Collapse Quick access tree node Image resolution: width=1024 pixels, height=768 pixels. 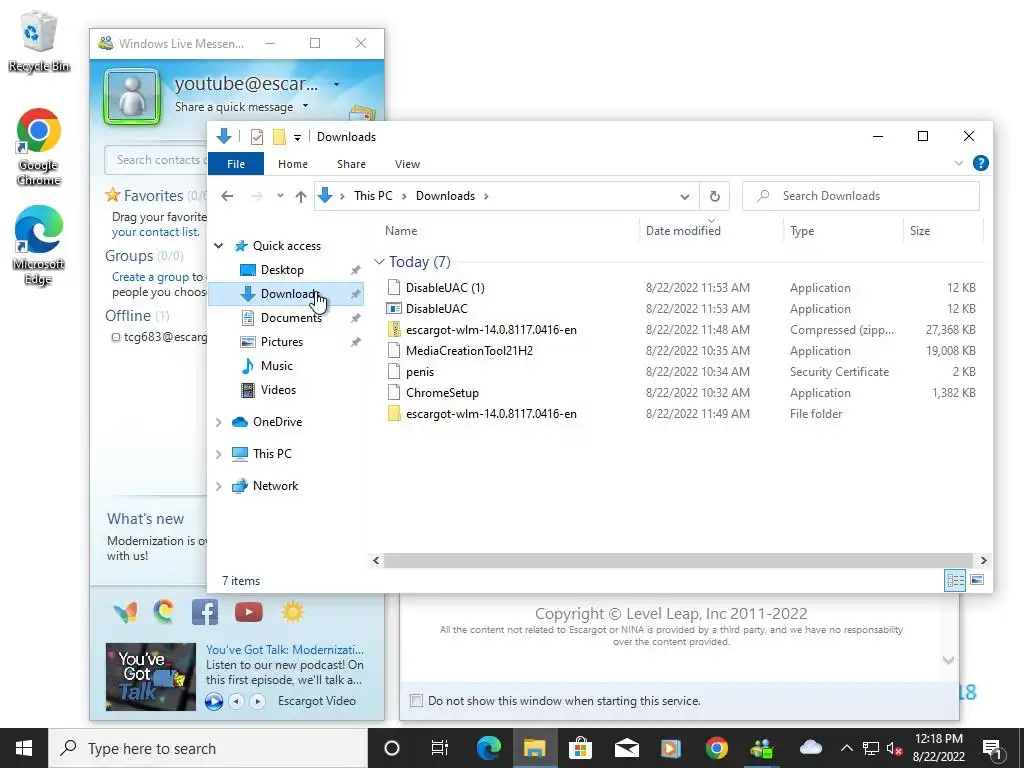[x=219, y=246]
